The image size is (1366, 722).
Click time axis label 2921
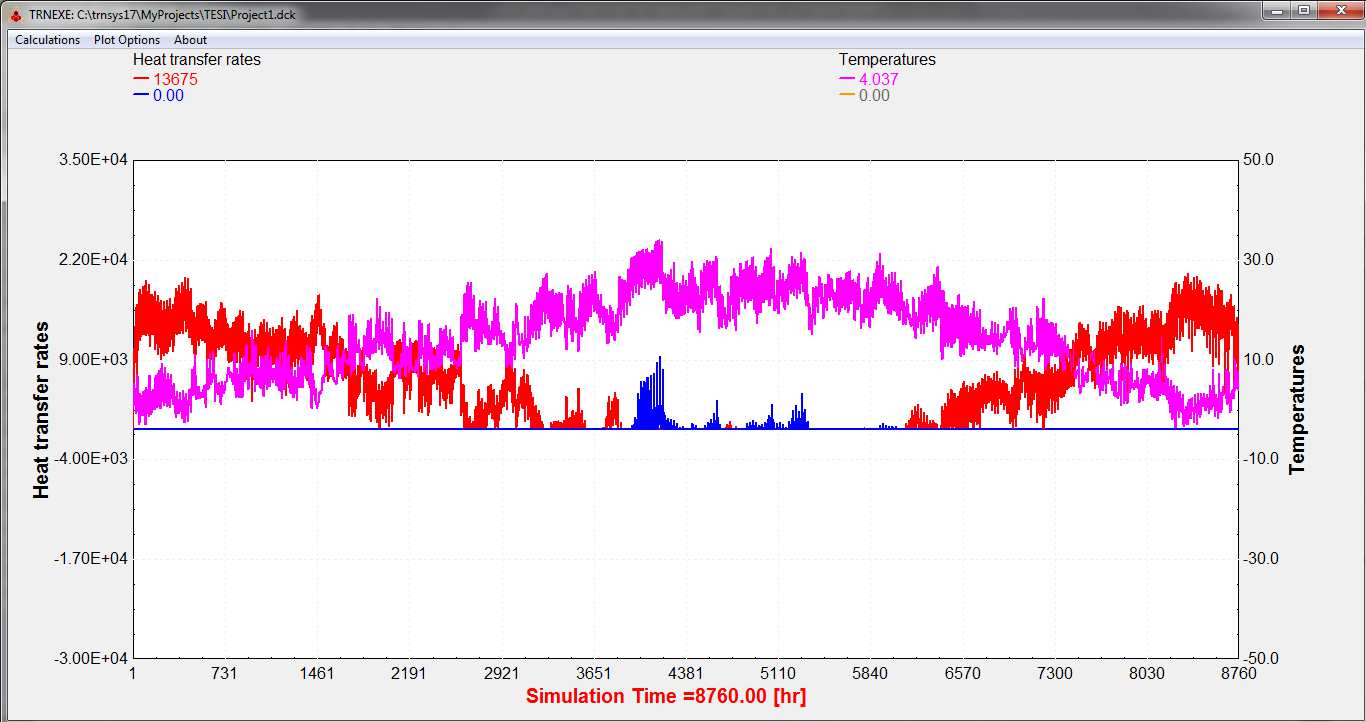pos(501,674)
